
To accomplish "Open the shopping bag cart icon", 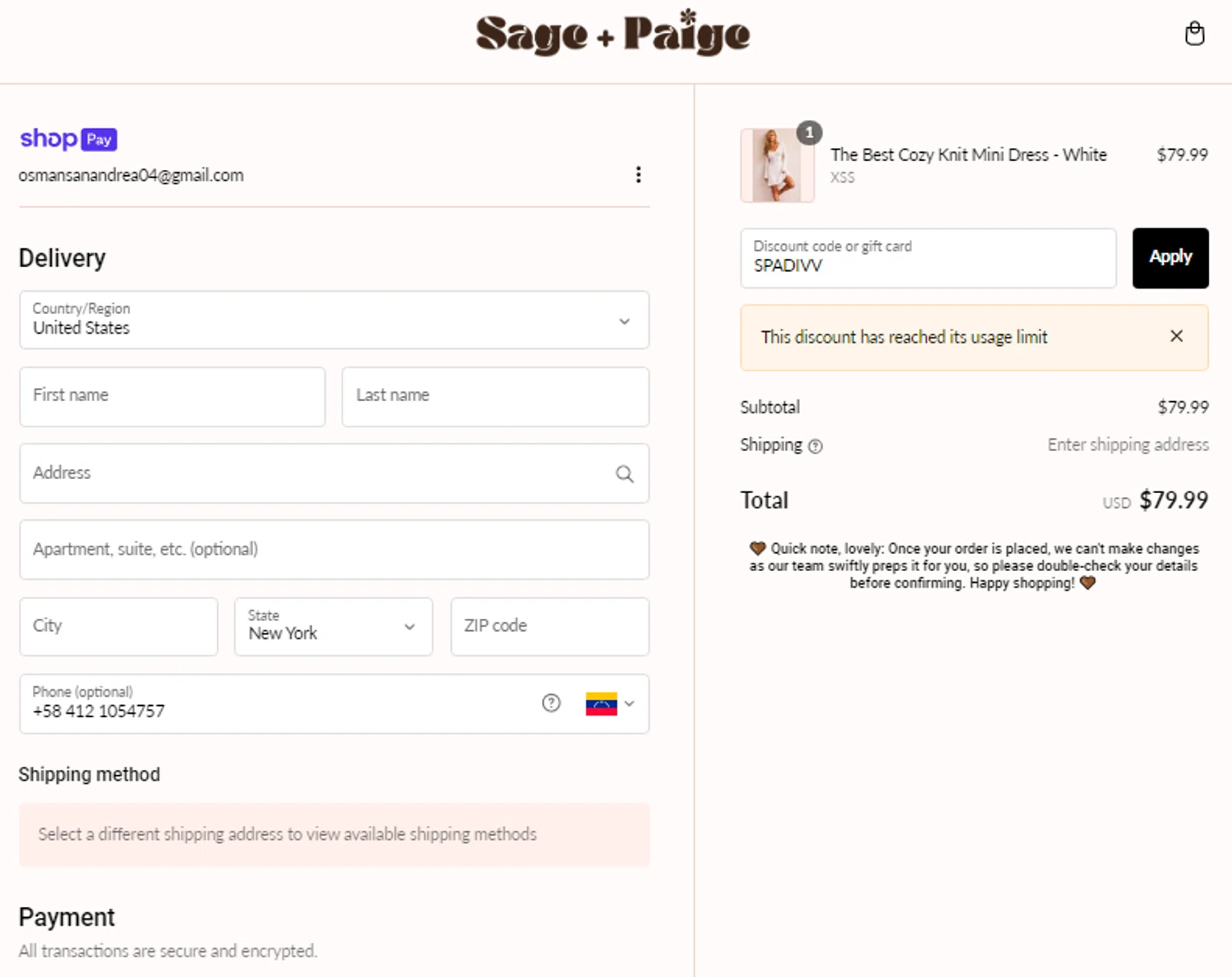I will coord(1194,34).
